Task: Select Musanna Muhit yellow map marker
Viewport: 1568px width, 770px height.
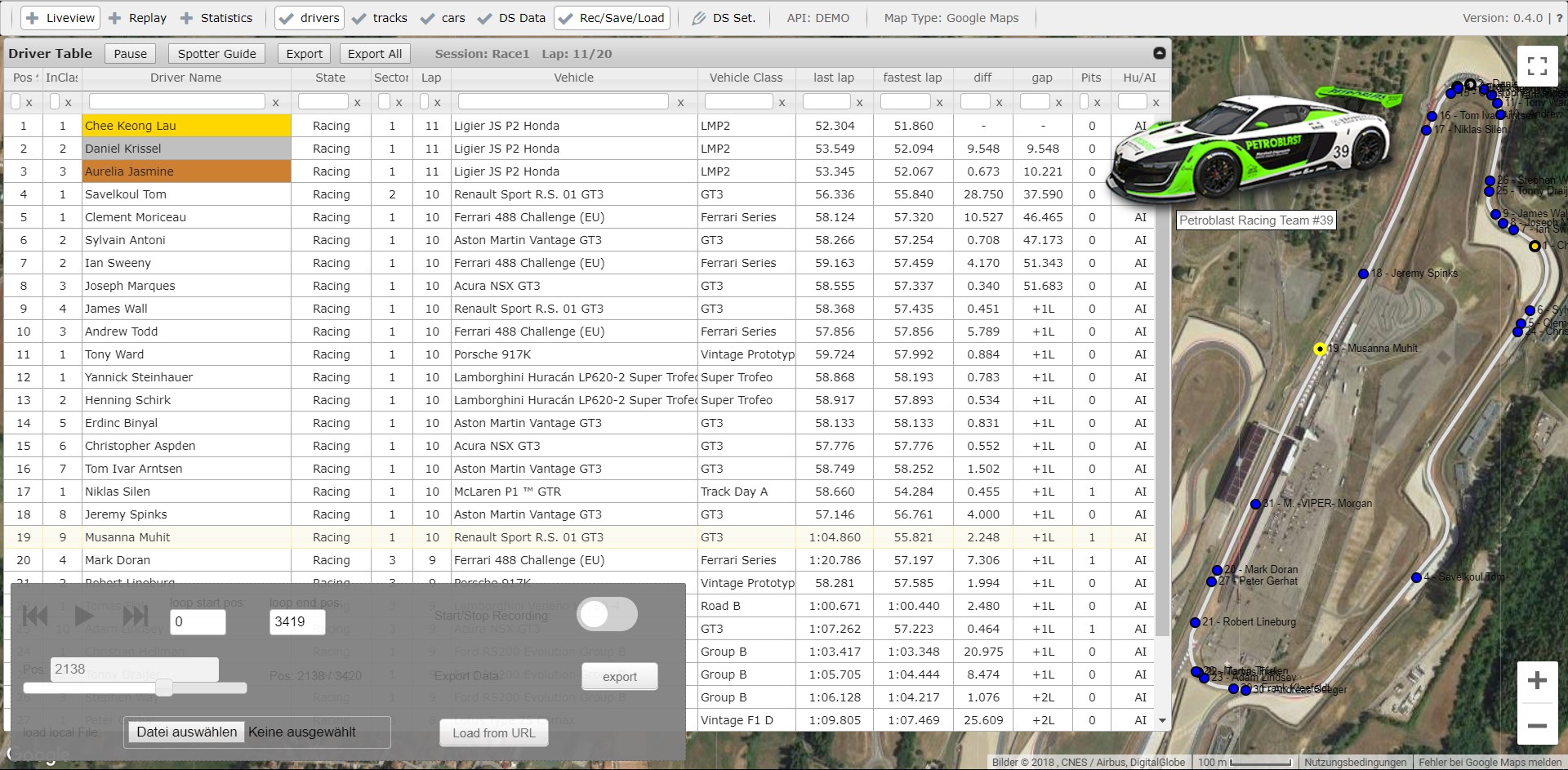Action: 1320,349
